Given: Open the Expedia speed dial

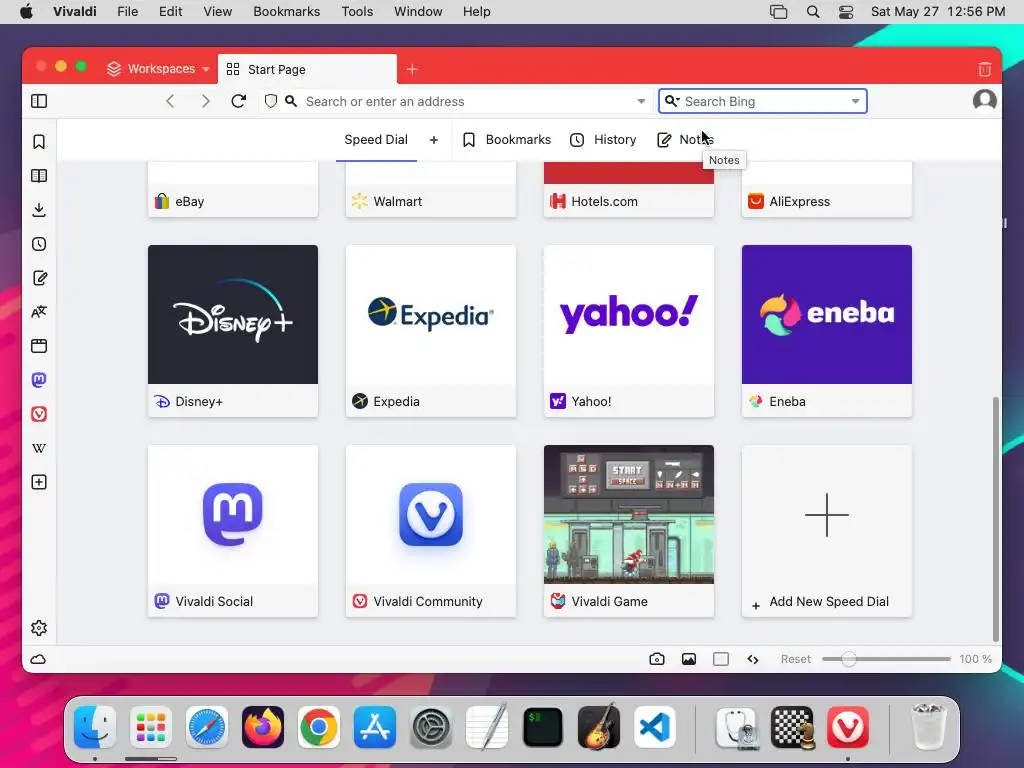Looking at the screenshot, I should click(431, 331).
